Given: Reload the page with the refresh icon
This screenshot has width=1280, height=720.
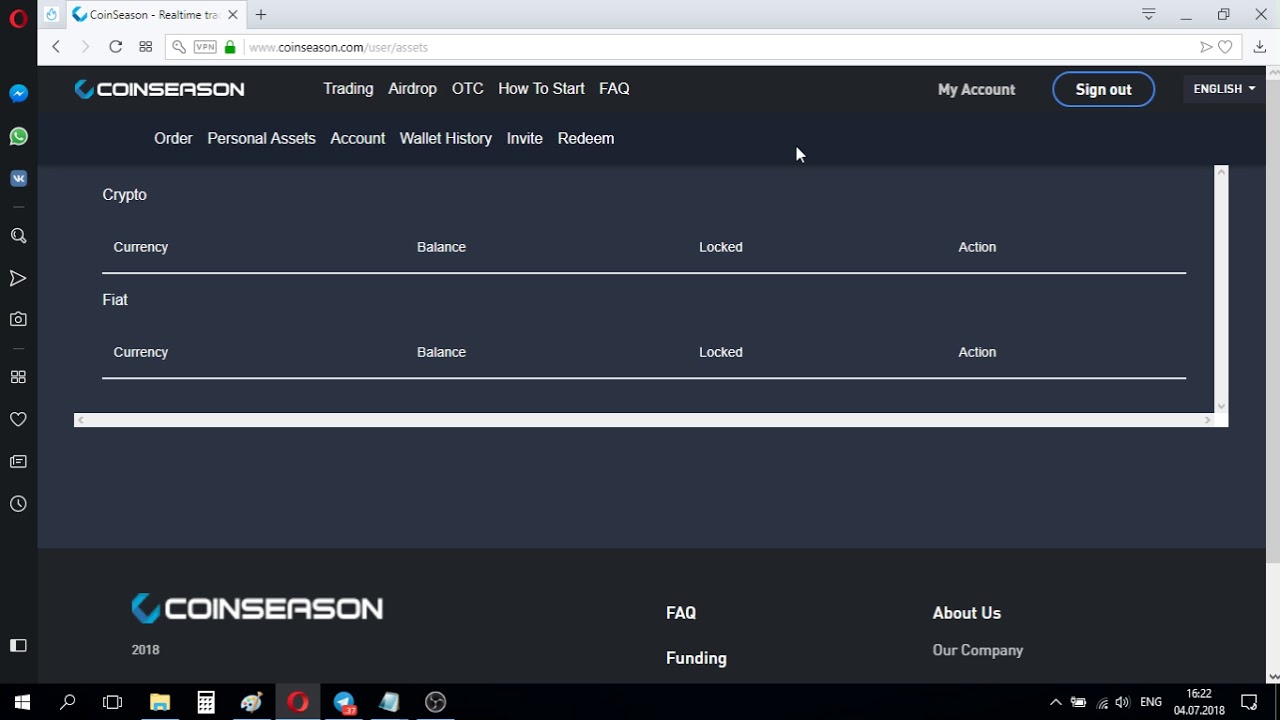Looking at the screenshot, I should click(x=115, y=47).
